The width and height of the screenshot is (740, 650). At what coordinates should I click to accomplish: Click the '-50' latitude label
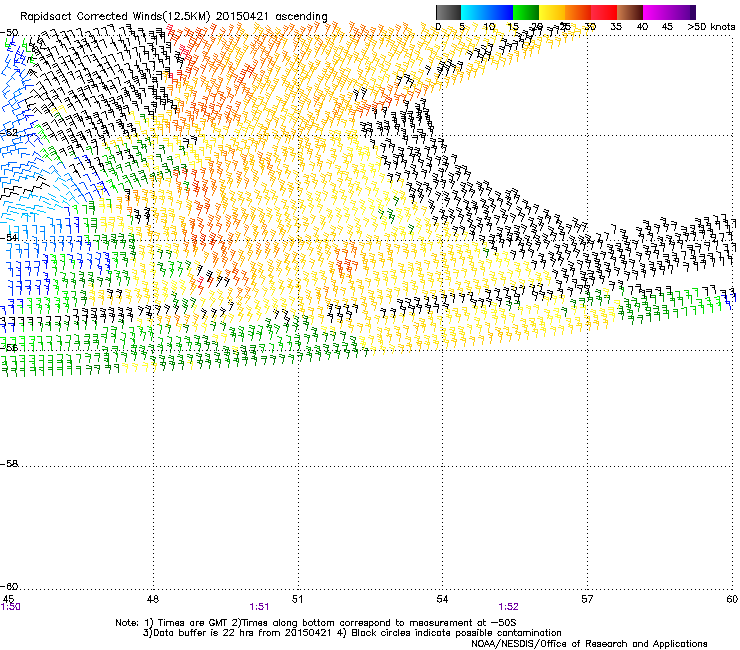[x=9, y=33]
